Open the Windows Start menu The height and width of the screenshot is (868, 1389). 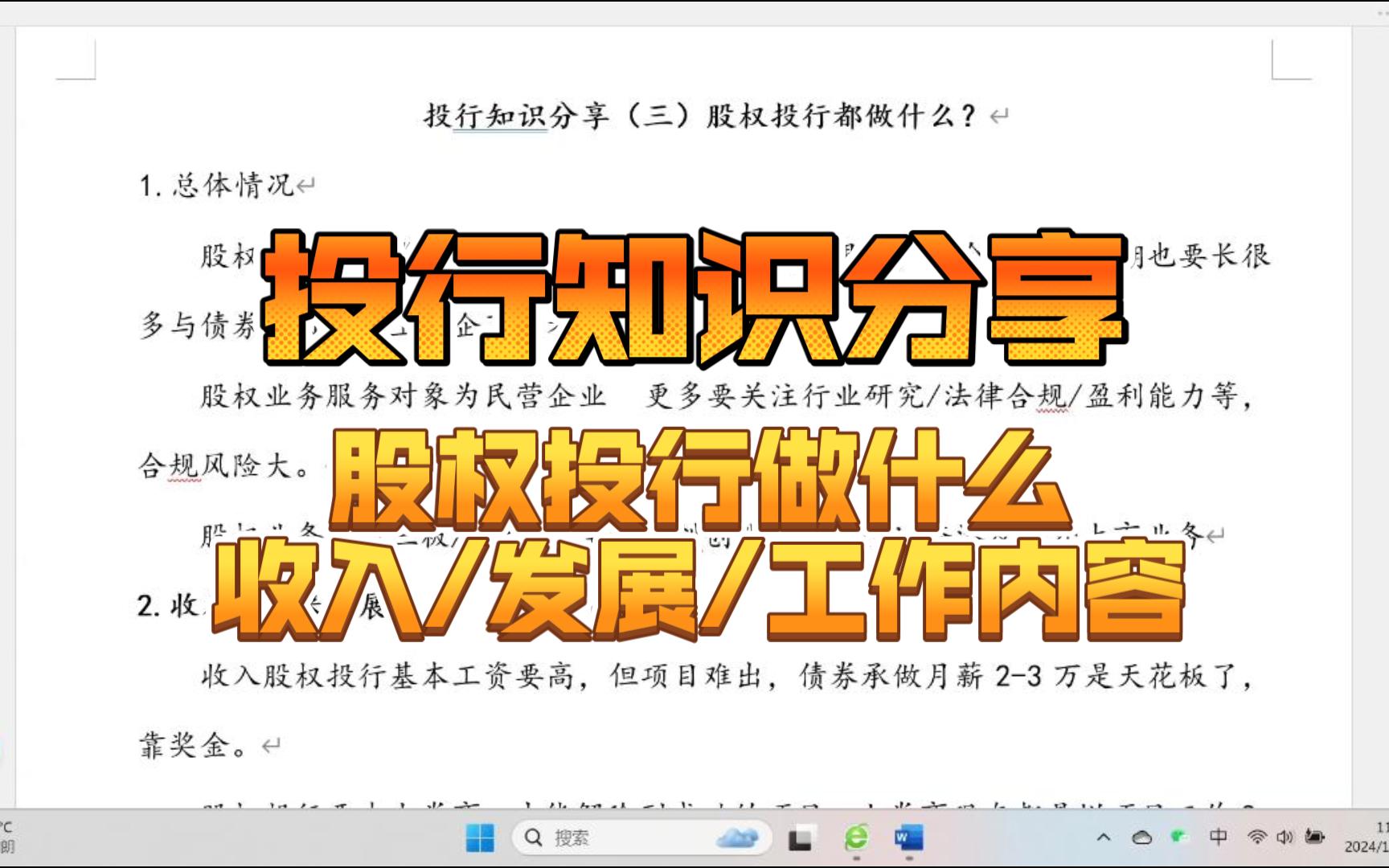pos(480,838)
